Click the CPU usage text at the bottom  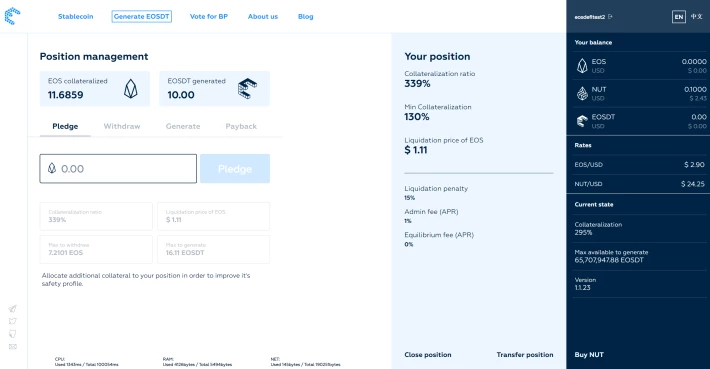(86, 362)
